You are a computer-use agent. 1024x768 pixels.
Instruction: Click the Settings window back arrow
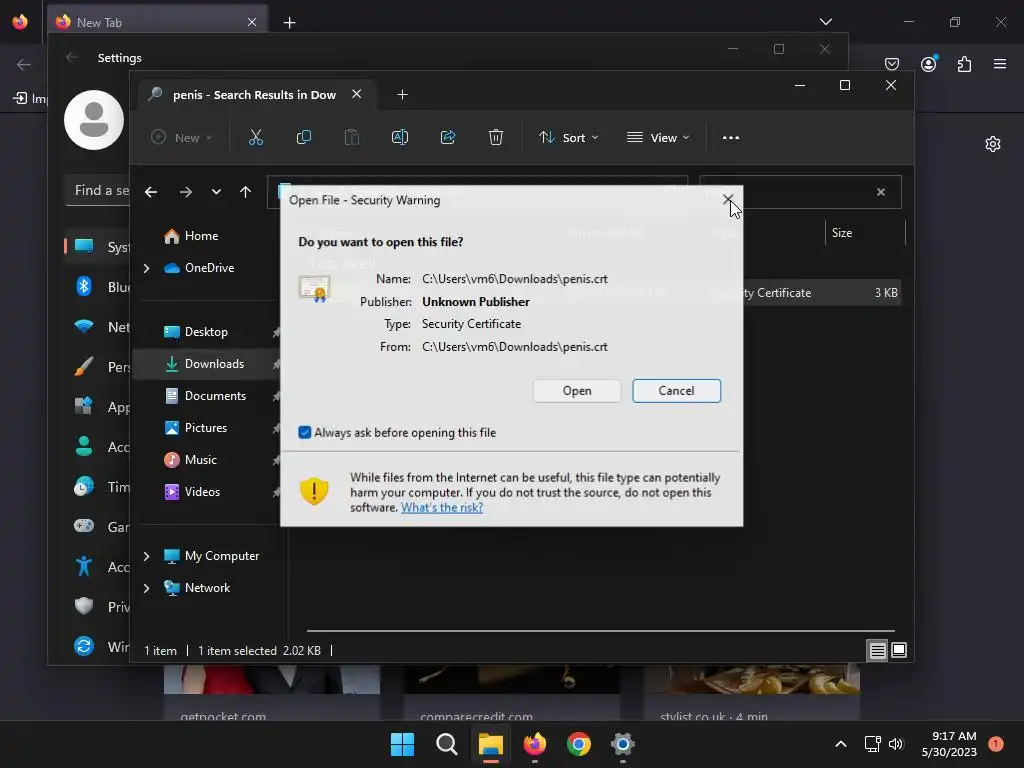click(72, 57)
